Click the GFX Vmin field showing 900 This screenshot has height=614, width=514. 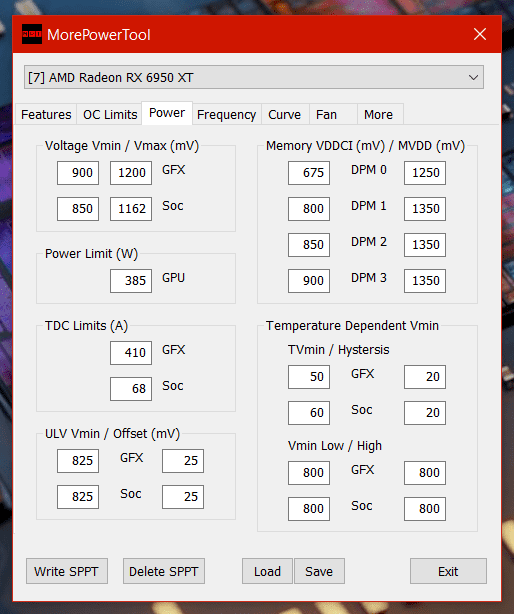pos(78,173)
